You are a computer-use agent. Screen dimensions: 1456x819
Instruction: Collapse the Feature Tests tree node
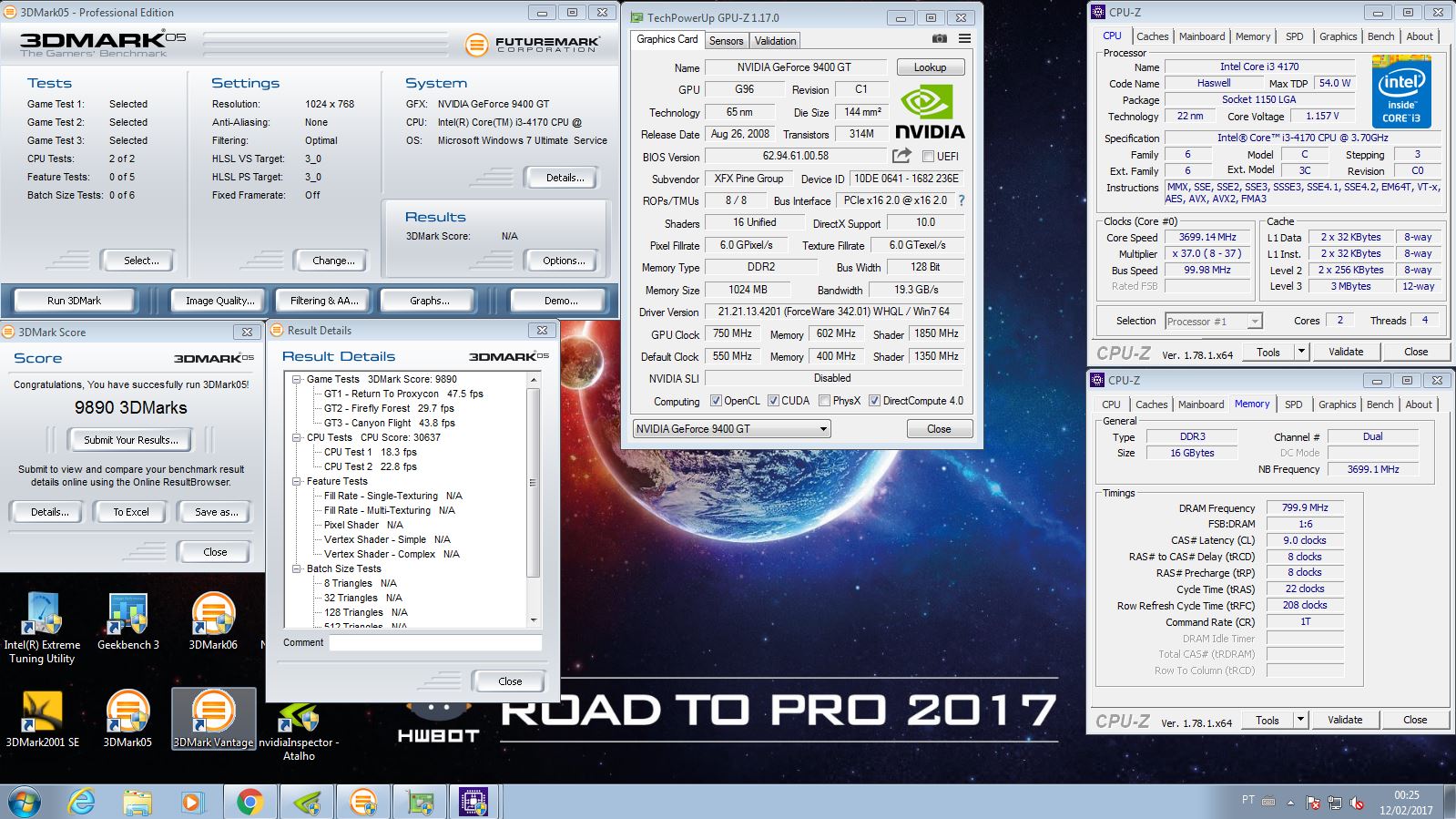point(297,481)
